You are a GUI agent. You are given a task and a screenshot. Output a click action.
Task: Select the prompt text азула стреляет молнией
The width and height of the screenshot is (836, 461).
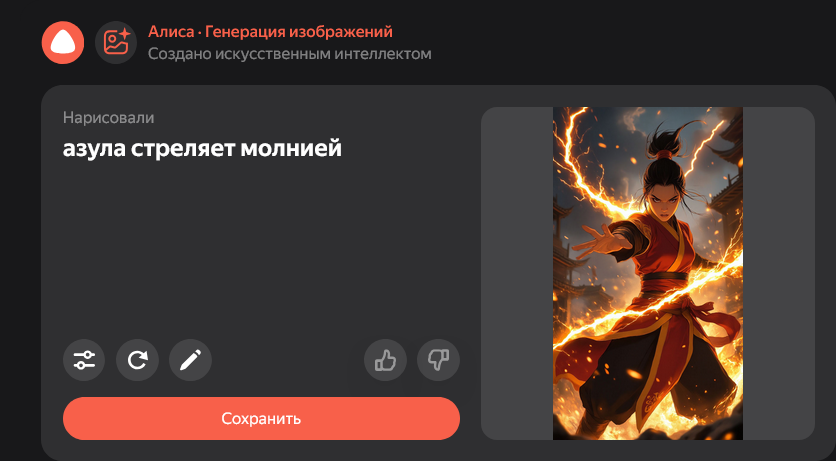click(x=202, y=149)
